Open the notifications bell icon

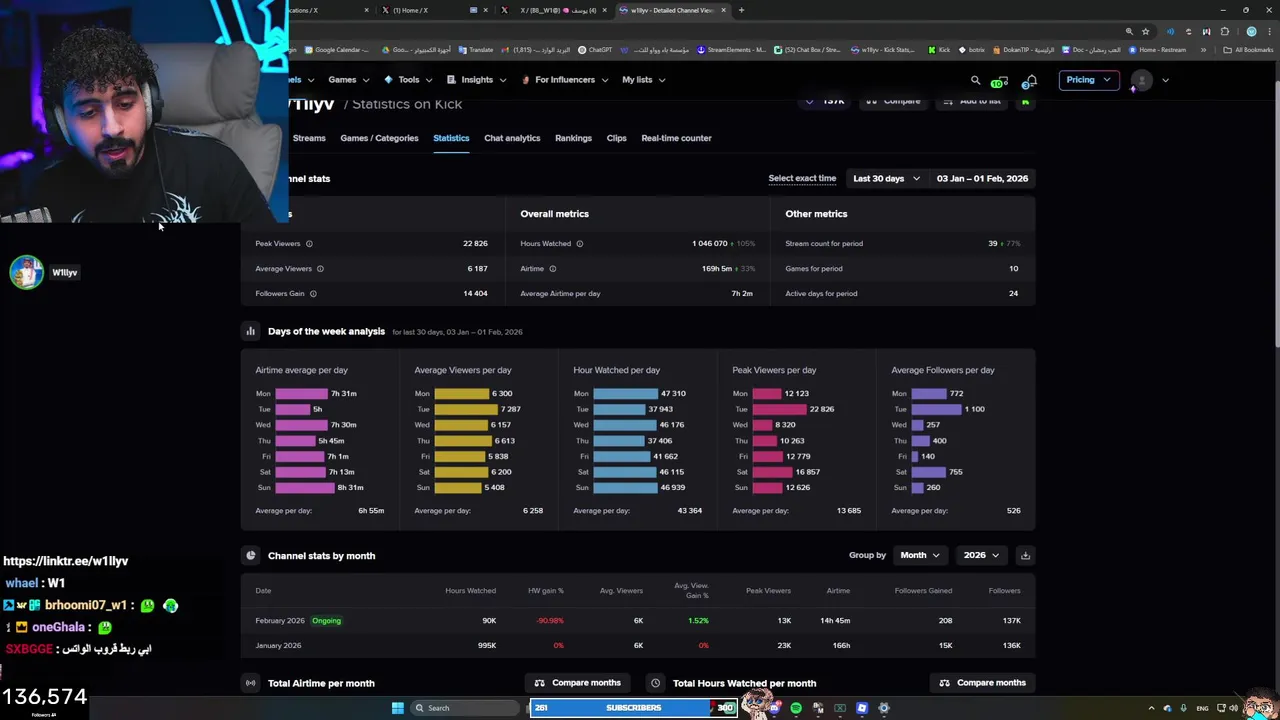tap(1031, 80)
